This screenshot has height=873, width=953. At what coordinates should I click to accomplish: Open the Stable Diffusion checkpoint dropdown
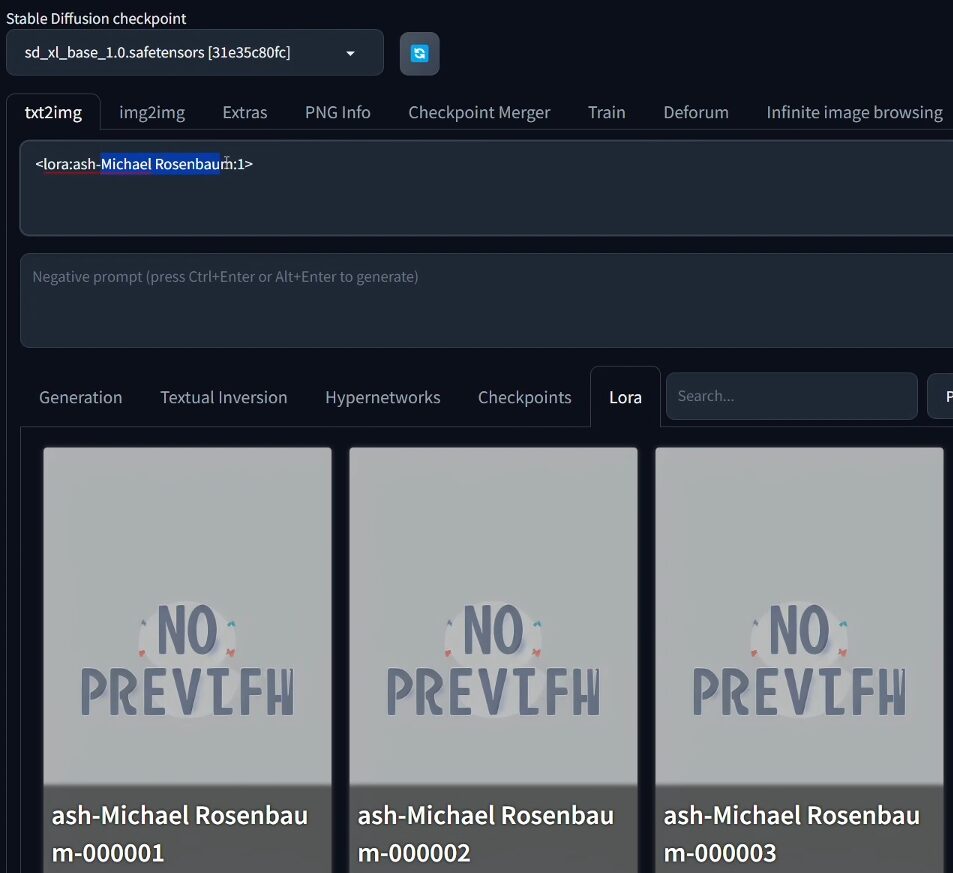(x=194, y=53)
